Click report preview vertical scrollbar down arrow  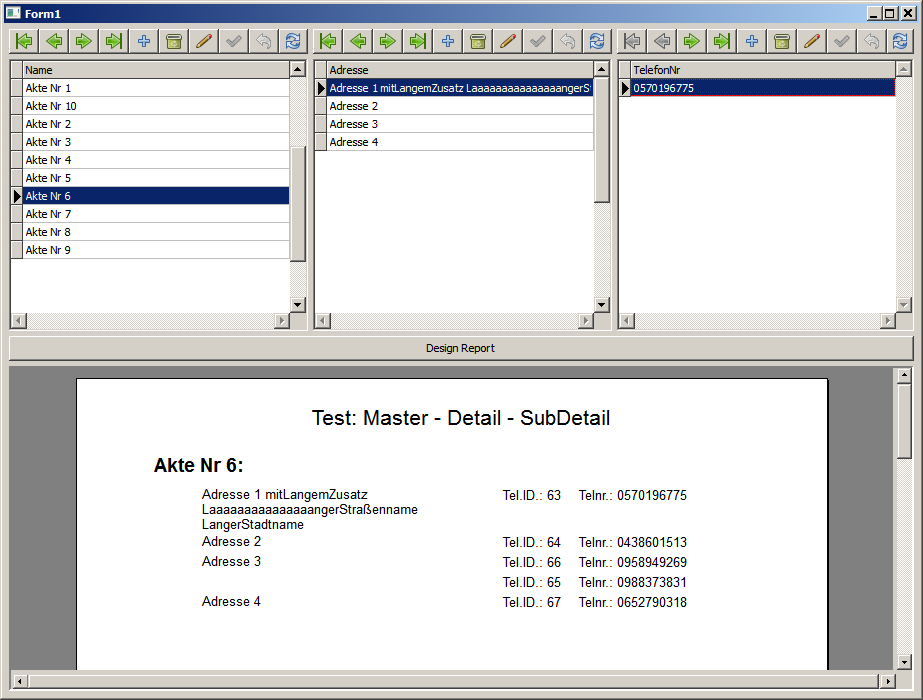(904, 661)
